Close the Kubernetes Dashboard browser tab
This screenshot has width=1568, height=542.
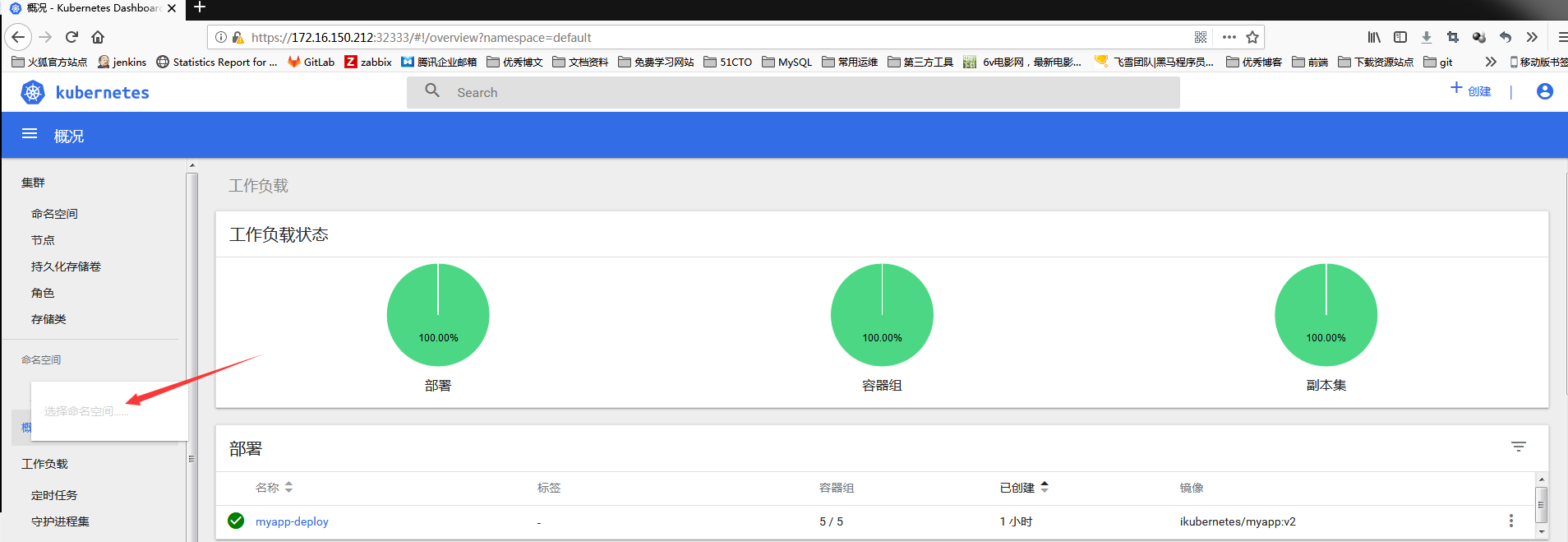[172, 8]
